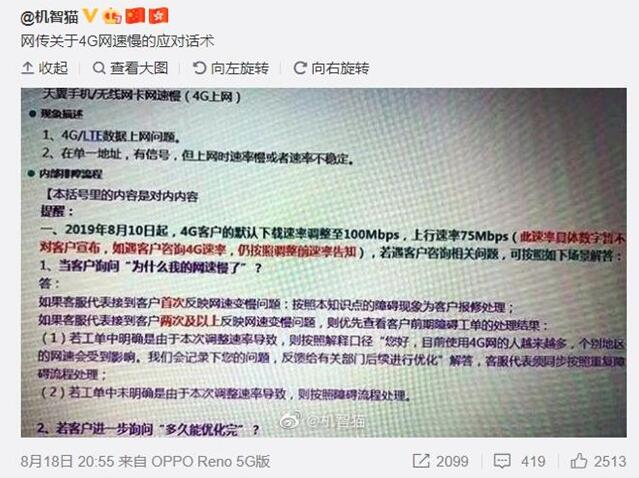
Task: Click the Hong Kong flag icon
Action: coord(159,16)
